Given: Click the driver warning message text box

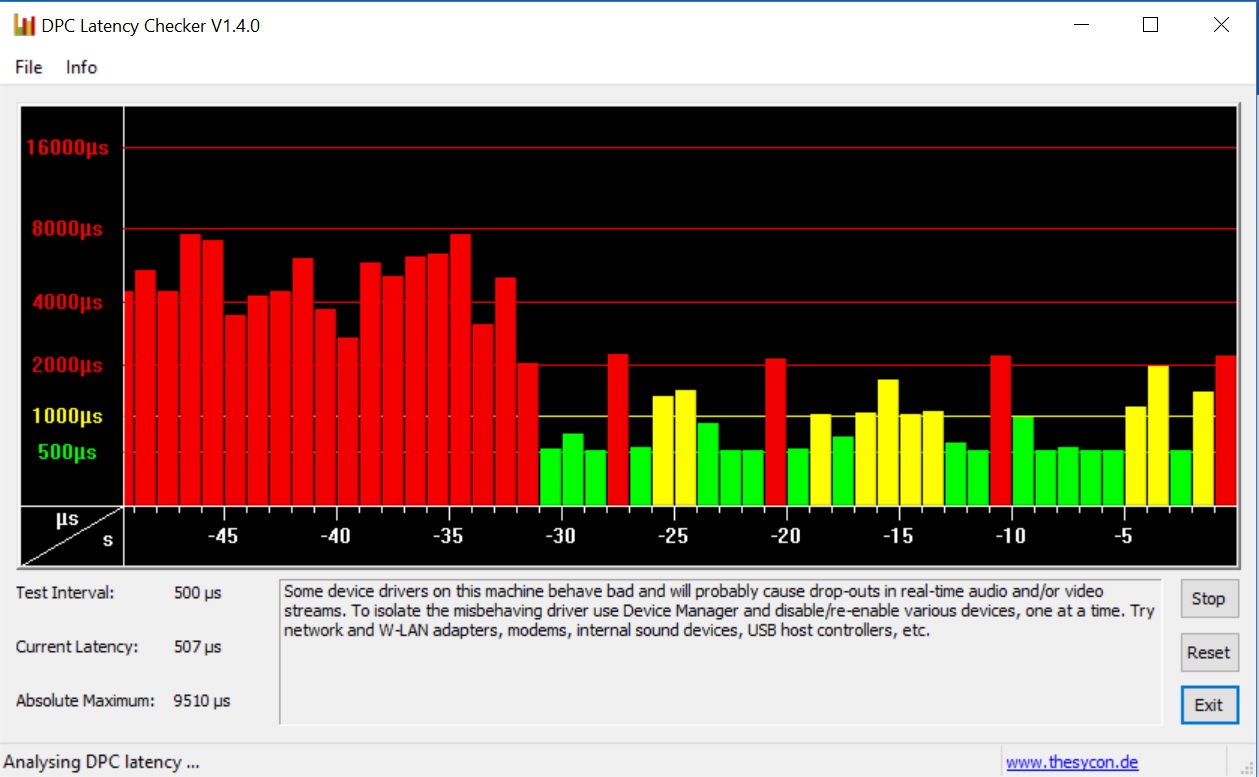Looking at the screenshot, I should point(720,651).
